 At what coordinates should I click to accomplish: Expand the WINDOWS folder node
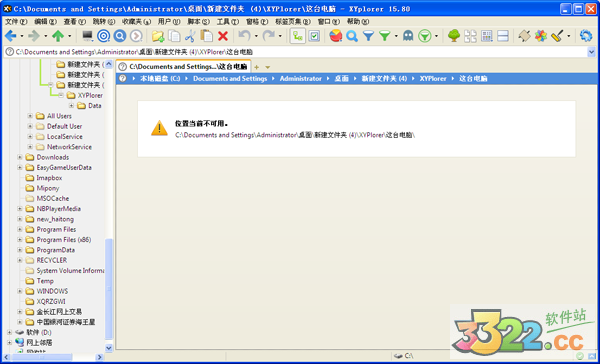coord(20,291)
